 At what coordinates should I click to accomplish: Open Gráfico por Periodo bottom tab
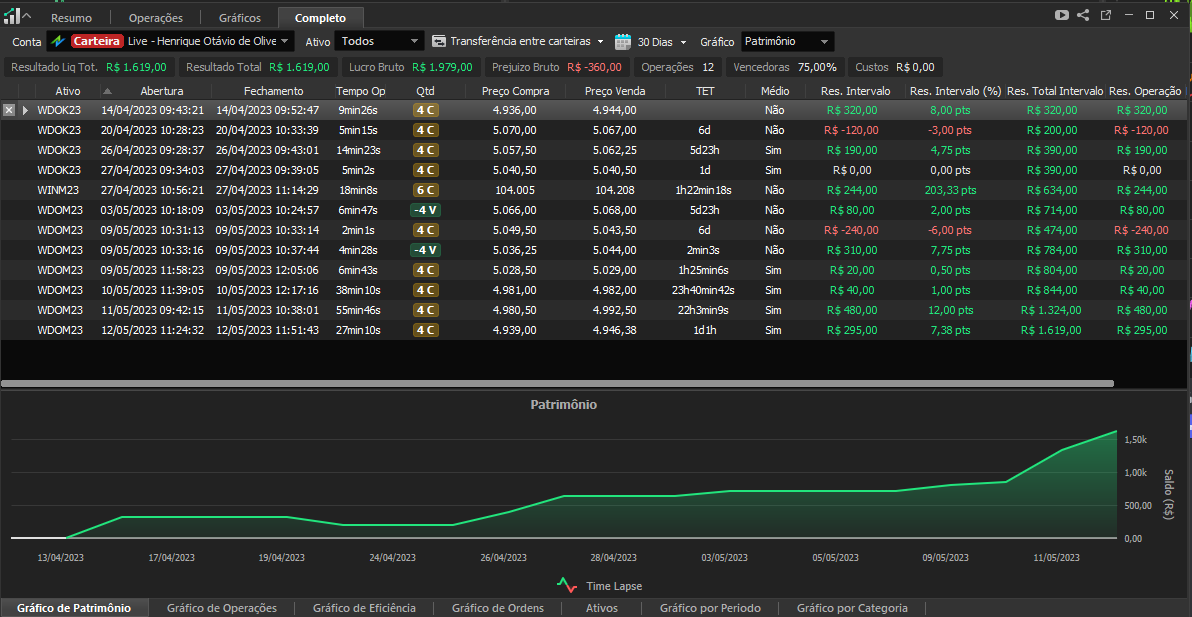710,608
